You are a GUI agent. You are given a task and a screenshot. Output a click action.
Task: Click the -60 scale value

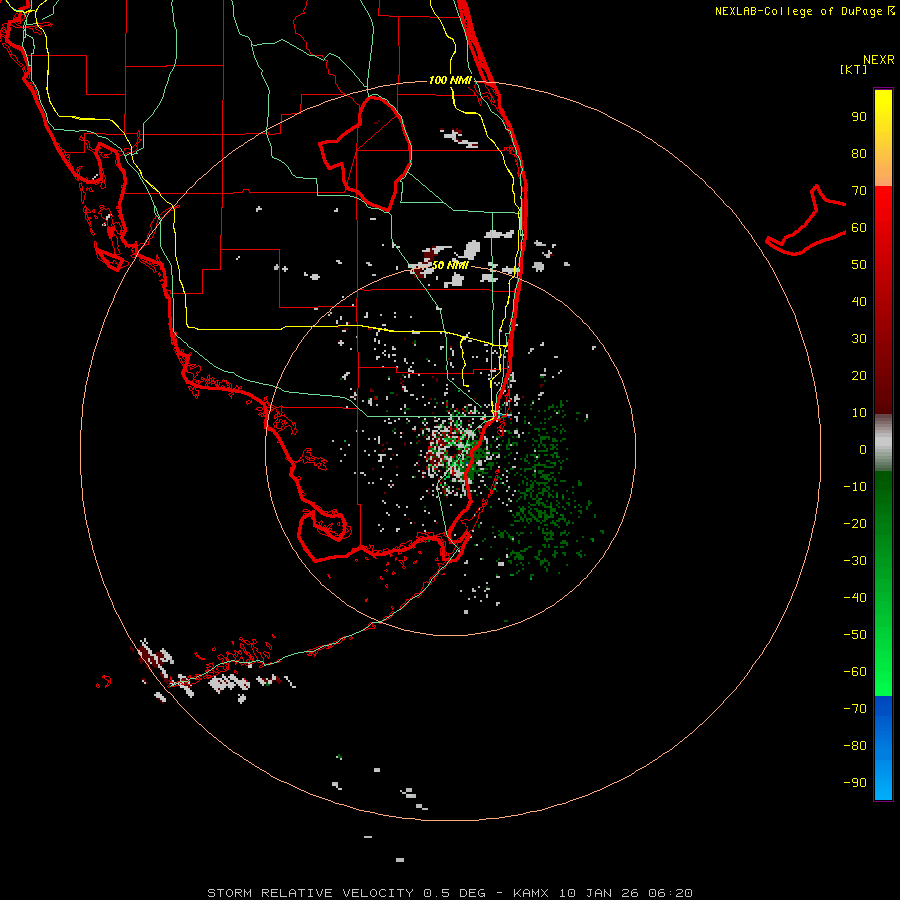tap(855, 672)
